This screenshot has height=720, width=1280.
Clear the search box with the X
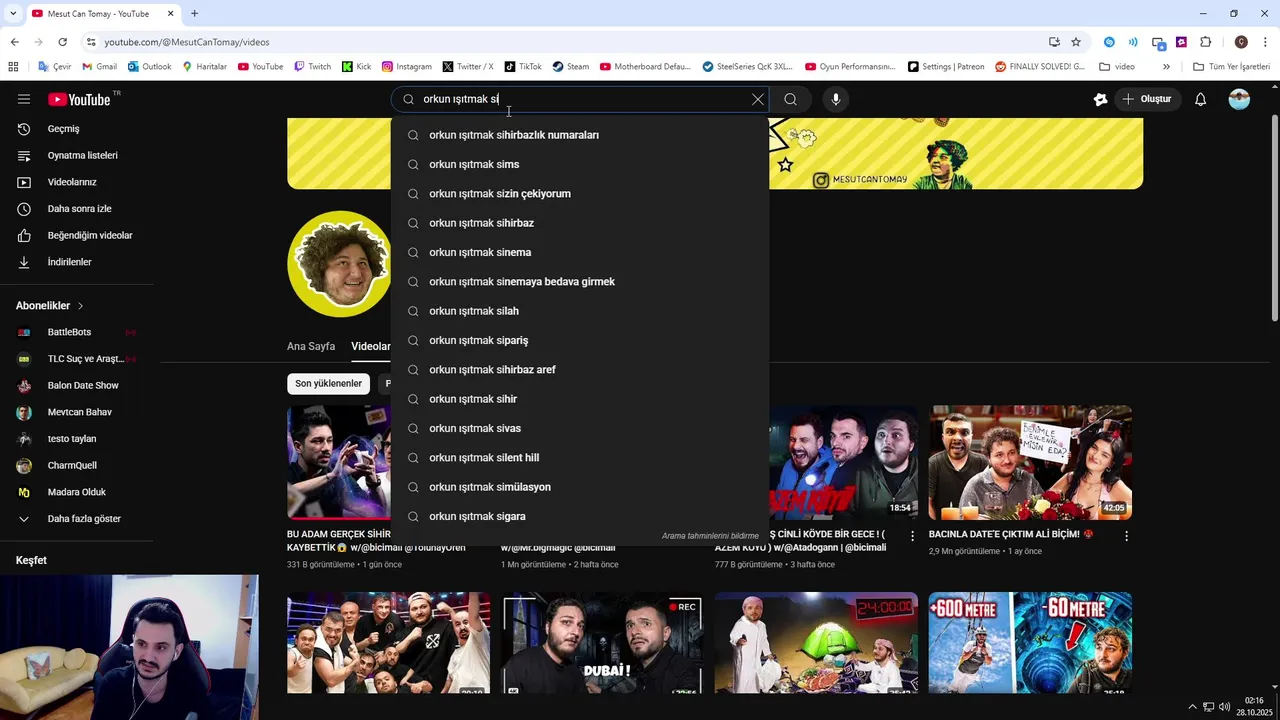tap(758, 99)
